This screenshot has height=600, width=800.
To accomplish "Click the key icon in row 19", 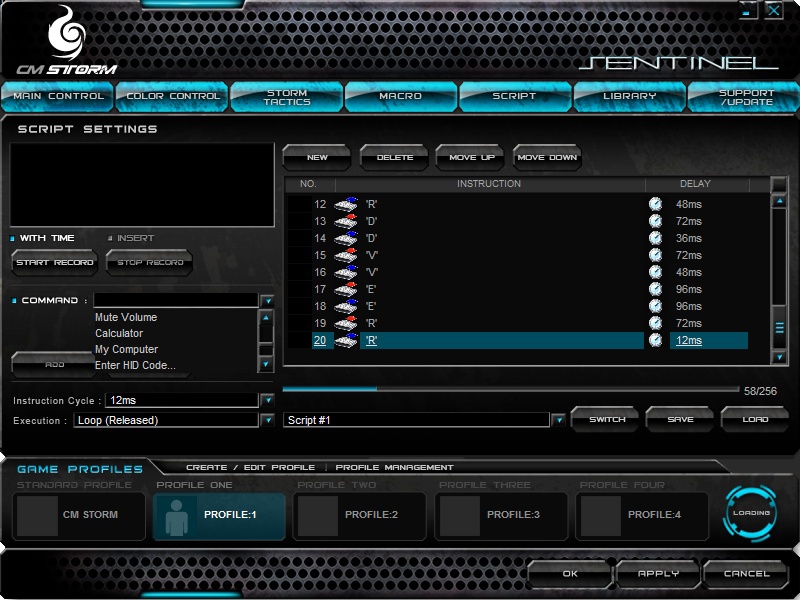I will (346, 323).
